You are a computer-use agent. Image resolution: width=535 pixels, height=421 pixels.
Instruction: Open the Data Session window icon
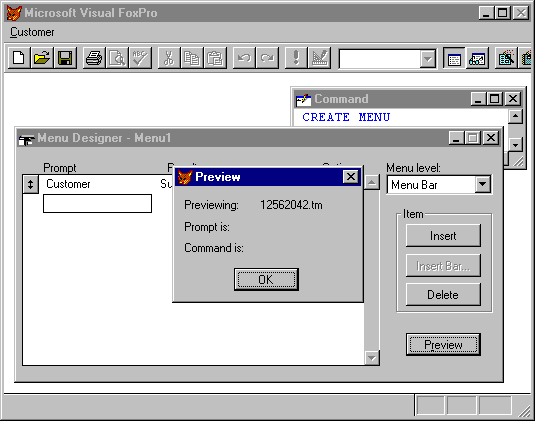477,58
